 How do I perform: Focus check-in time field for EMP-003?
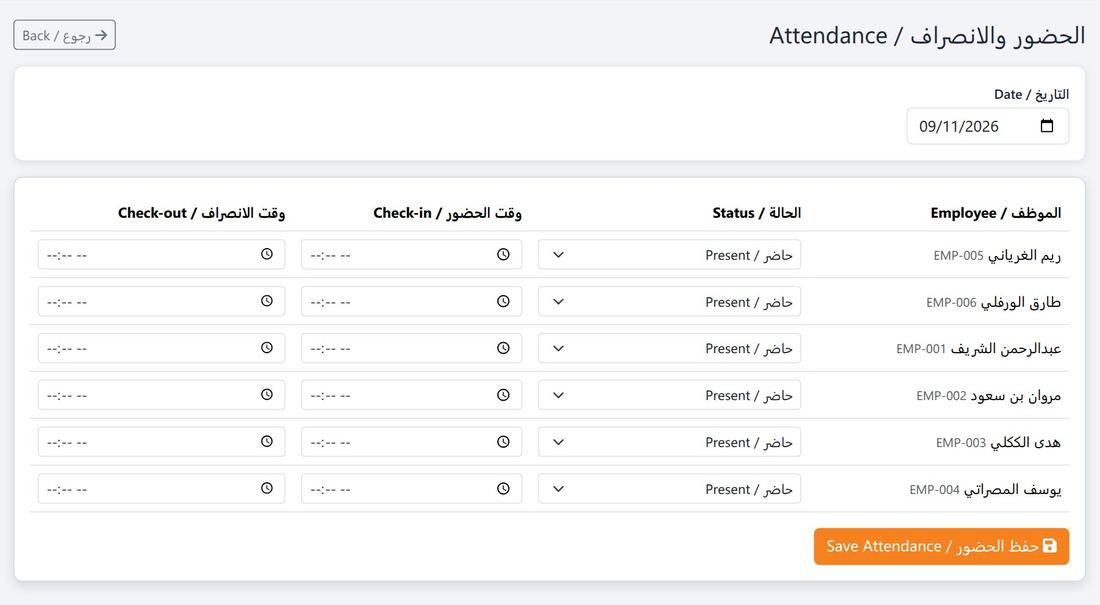[x=411, y=442]
